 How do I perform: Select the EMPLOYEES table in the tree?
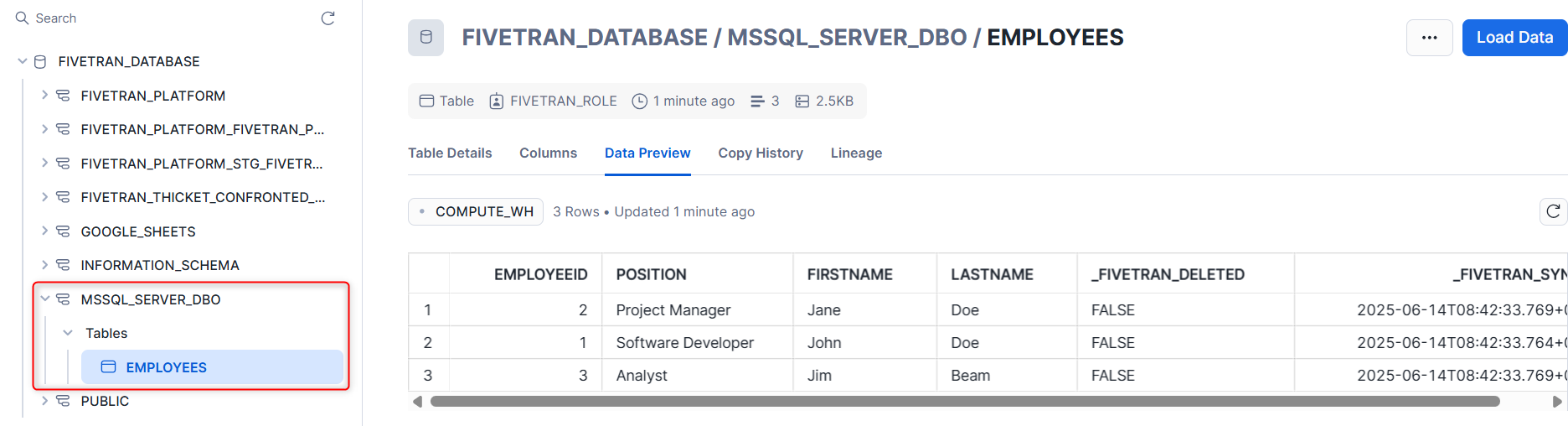tap(212, 367)
